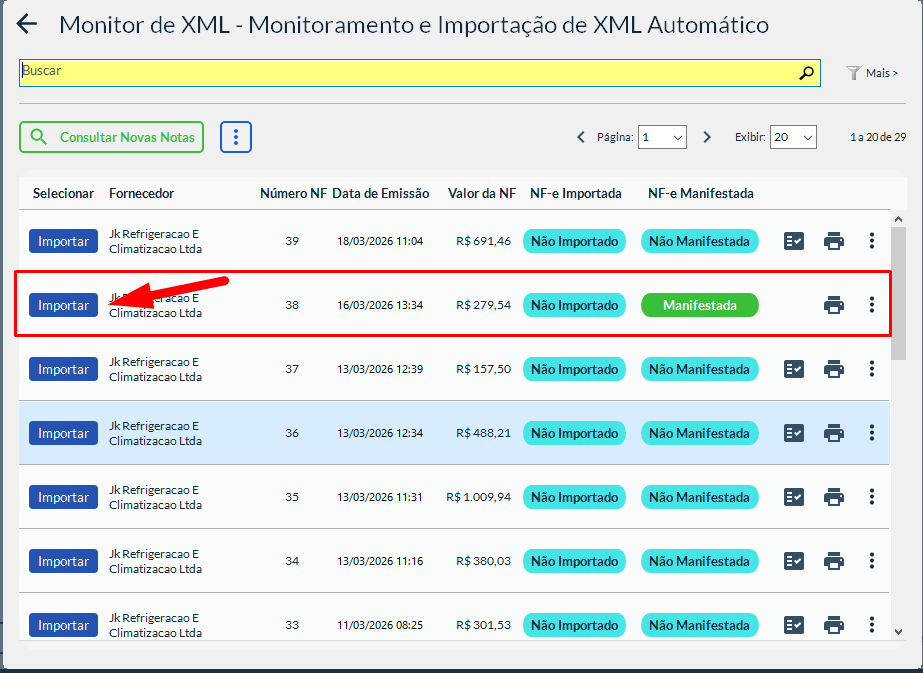This screenshot has height=673, width=923.
Task: Click Consultar Novas Notas button
Action: tap(111, 137)
